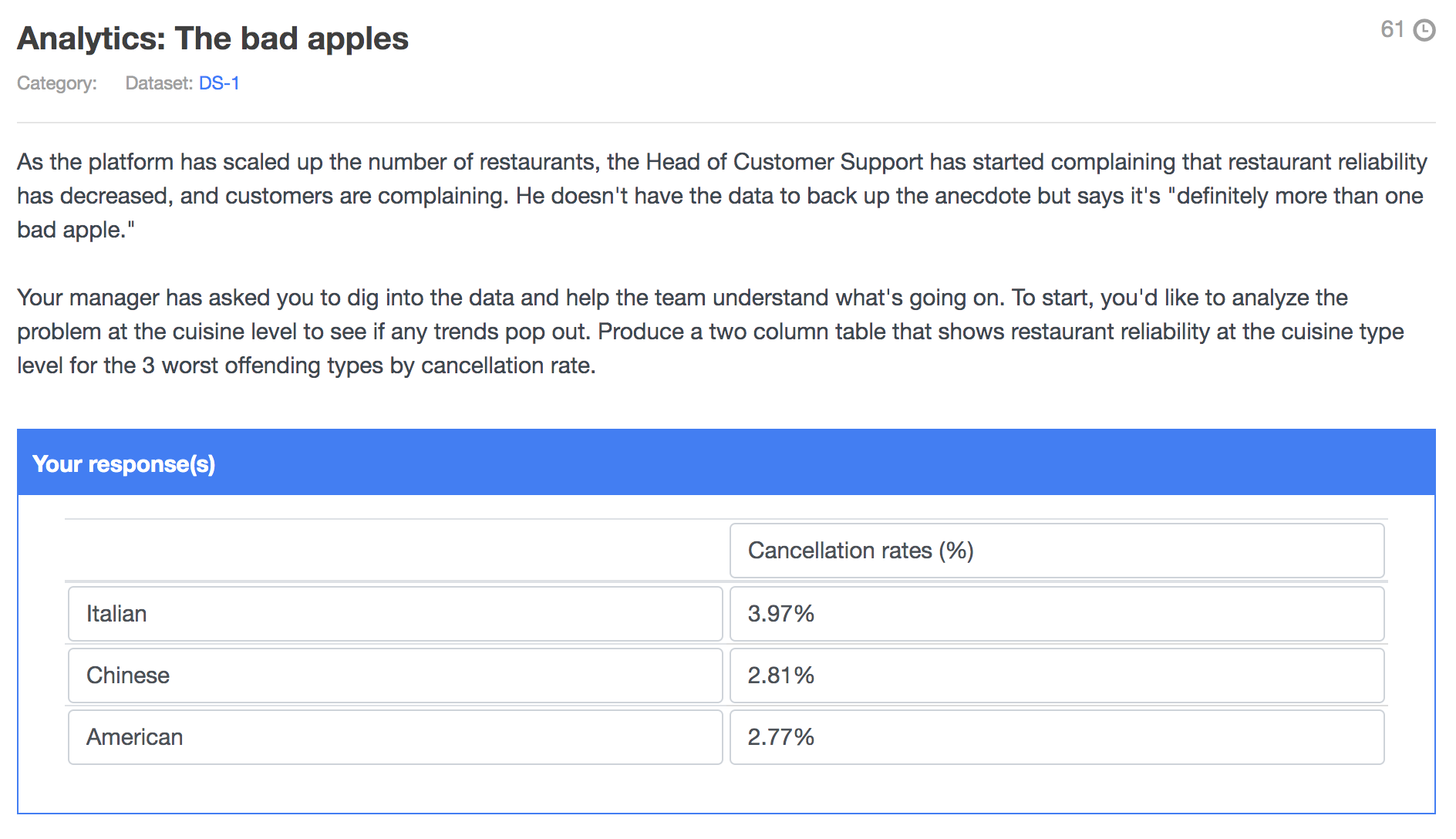Image resolution: width=1456 pixels, height=839 pixels.
Task: Click the 2.81% rate field
Action: (x=1057, y=676)
